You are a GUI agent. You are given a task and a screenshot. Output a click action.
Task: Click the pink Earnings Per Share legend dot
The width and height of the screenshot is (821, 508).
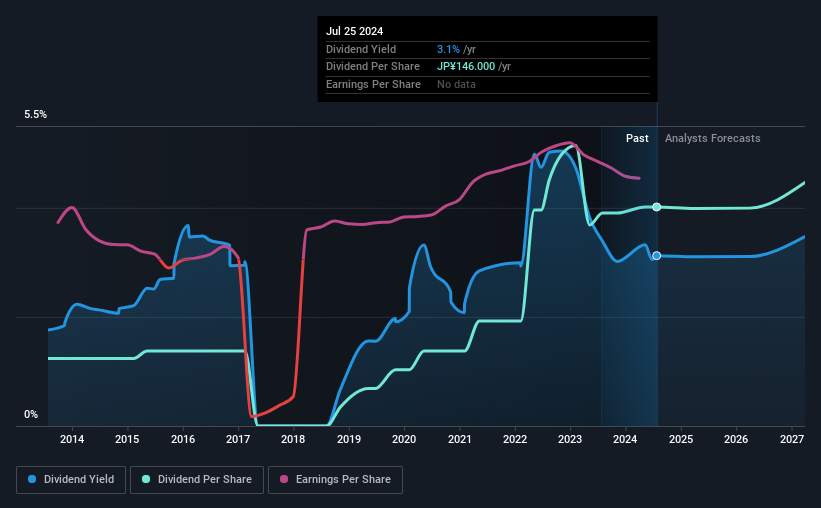tap(284, 479)
